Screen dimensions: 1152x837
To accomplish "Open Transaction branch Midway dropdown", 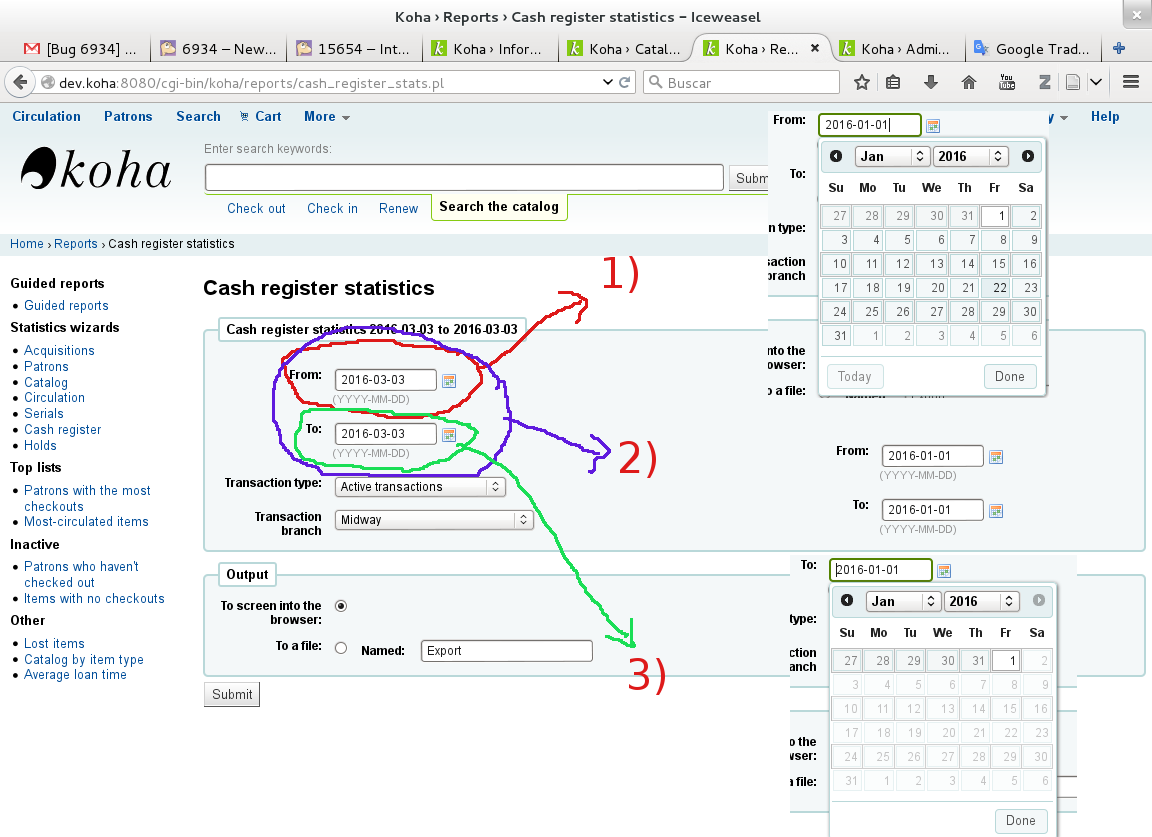I will (x=434, y=520).
